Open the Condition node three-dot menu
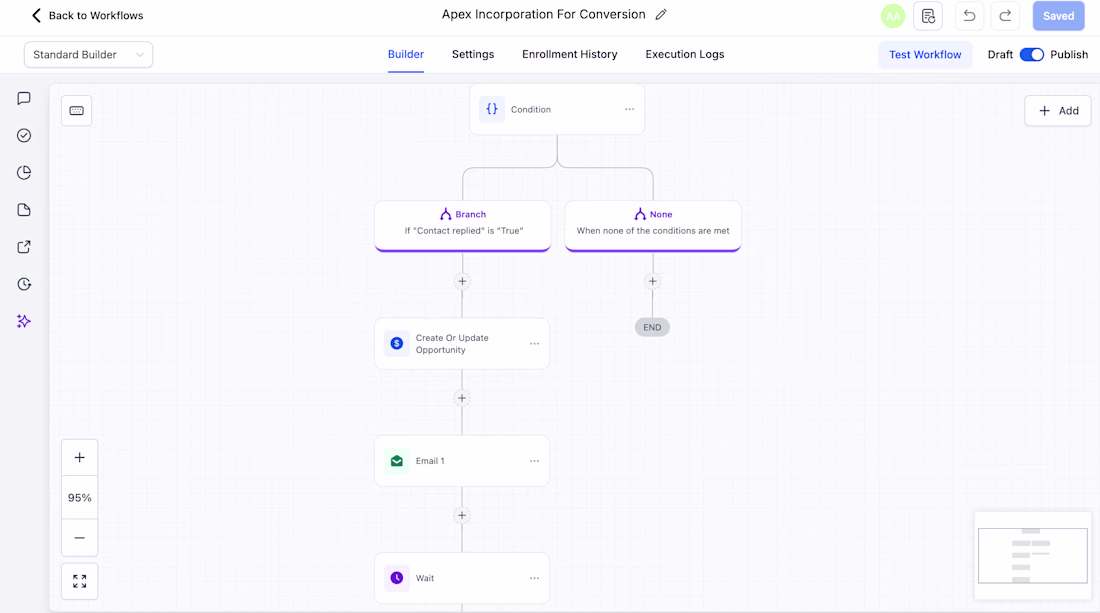 click(x=629, y=109)
